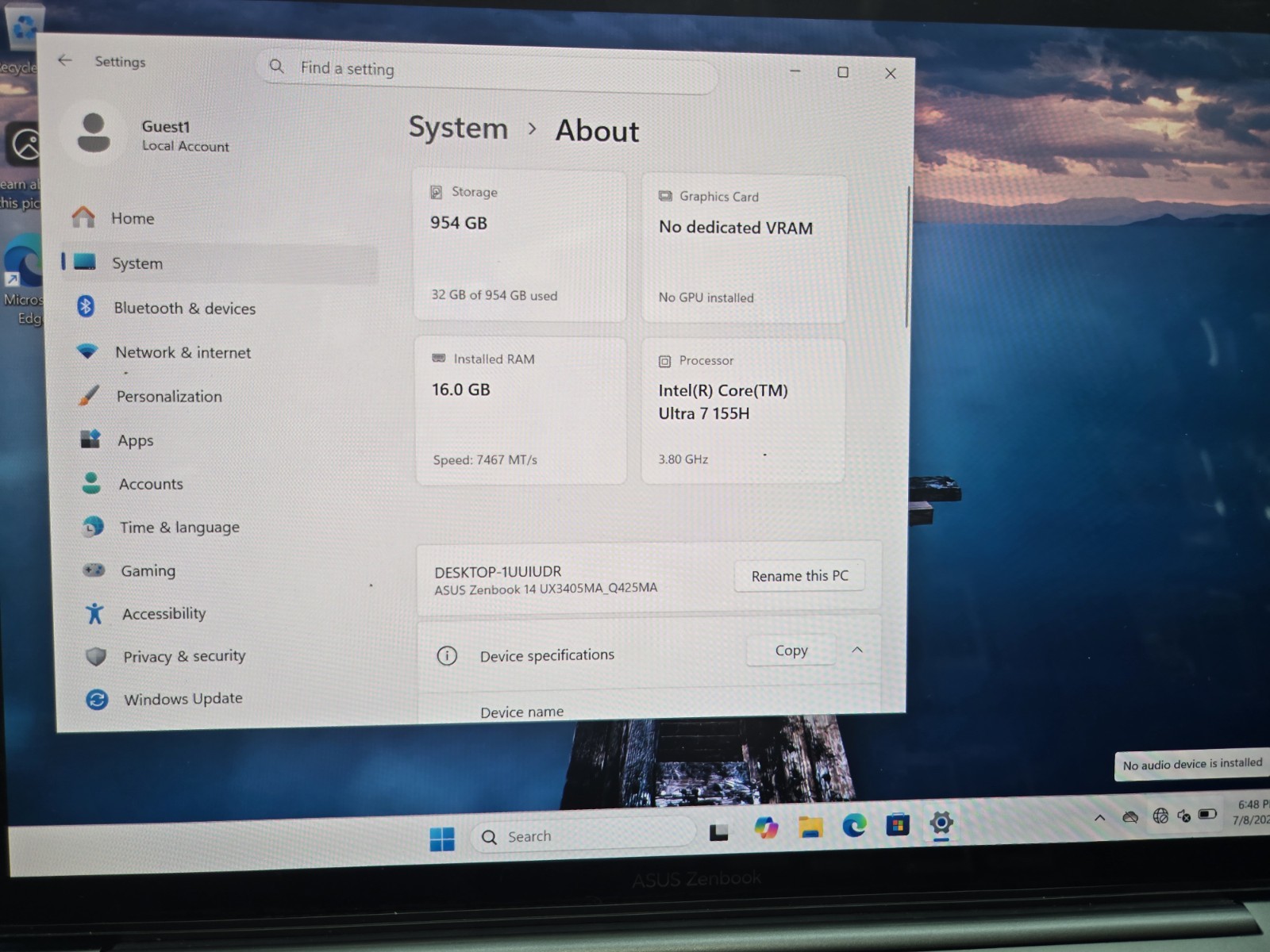Click the No GPU installed text

click(706, 297)
